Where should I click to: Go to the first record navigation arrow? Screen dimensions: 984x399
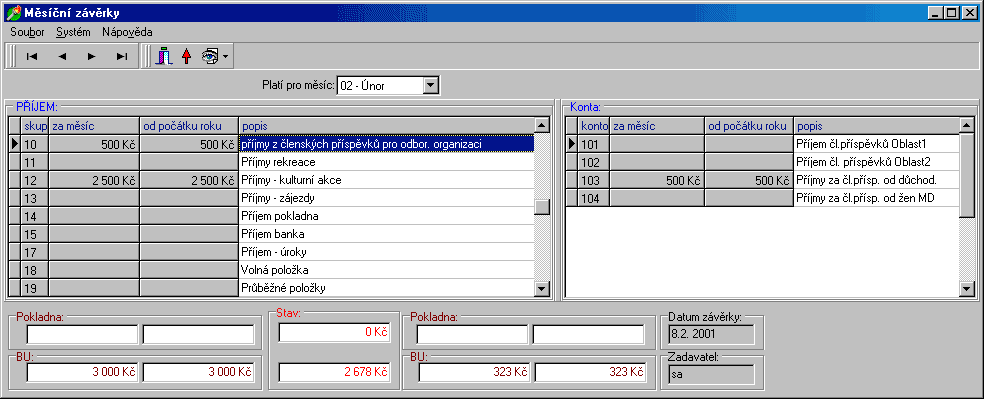click(32, 56)
